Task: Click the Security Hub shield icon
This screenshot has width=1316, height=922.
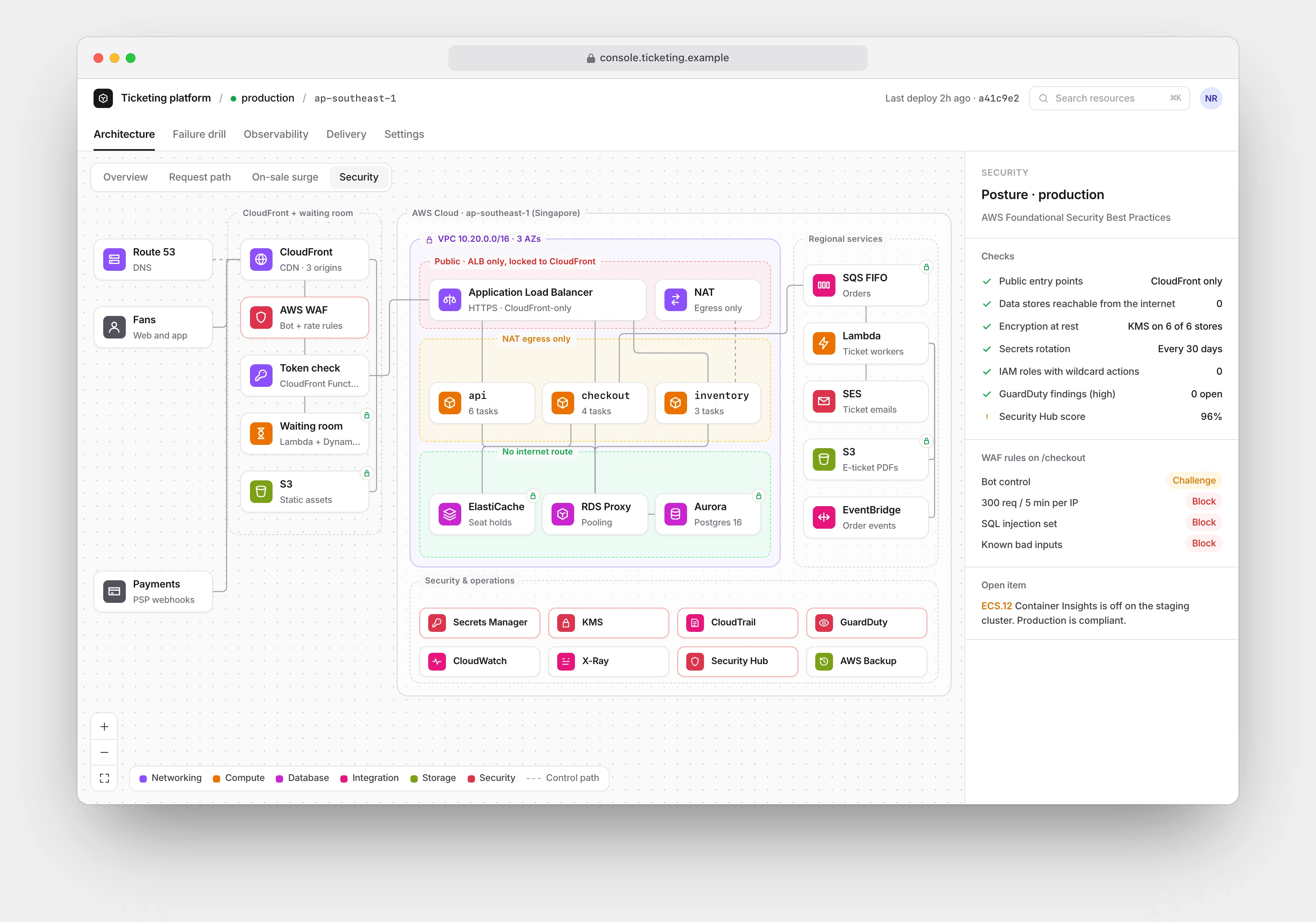Action: pos(695,661)
